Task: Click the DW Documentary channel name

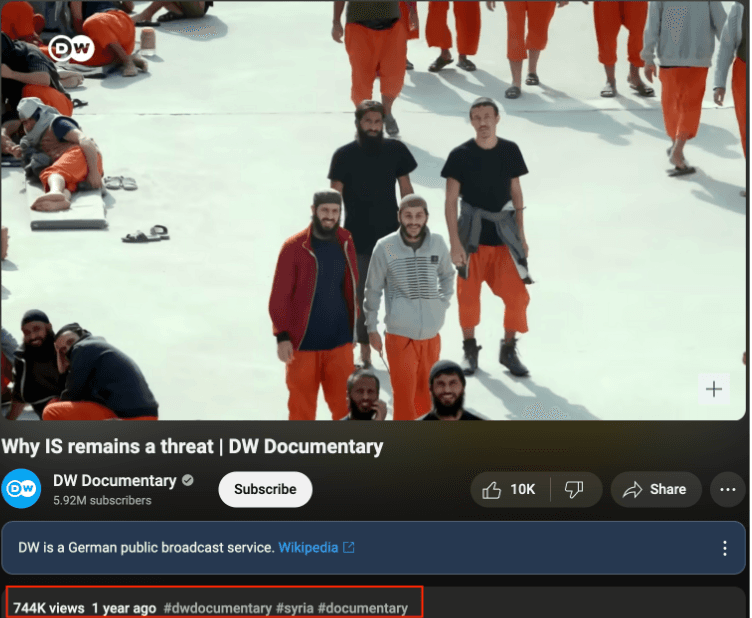Action: (x=114, y=481)
